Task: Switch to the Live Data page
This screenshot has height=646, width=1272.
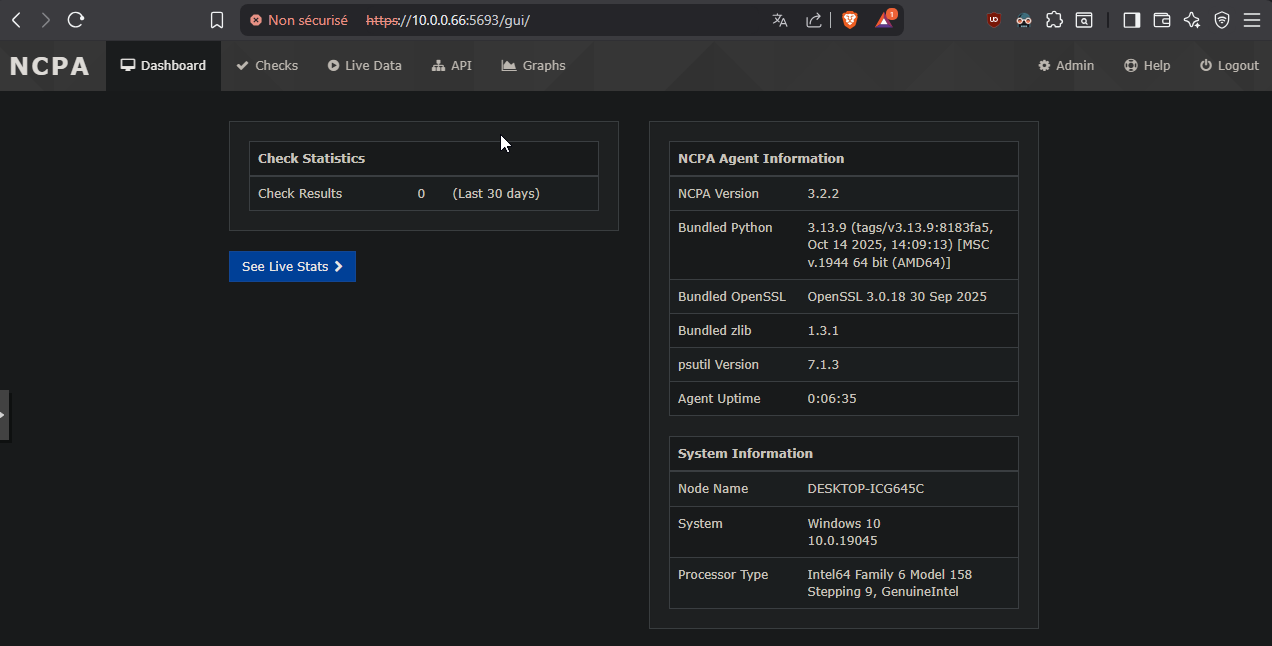Action: tap(365, 66)
